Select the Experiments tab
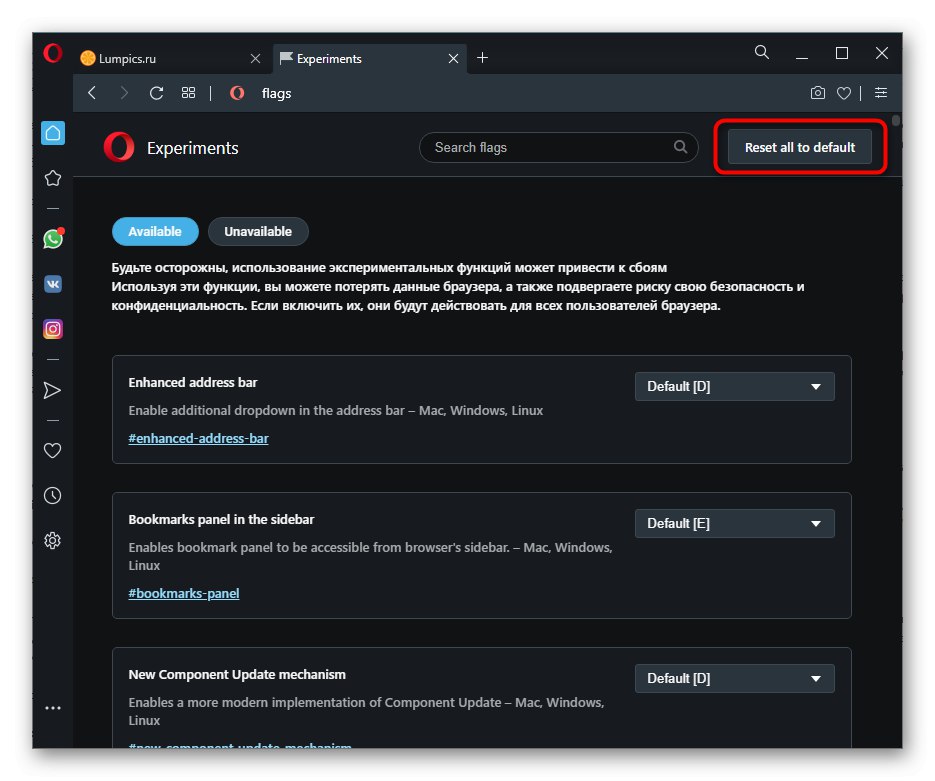The image size is (935, 781). click(370, 58)
